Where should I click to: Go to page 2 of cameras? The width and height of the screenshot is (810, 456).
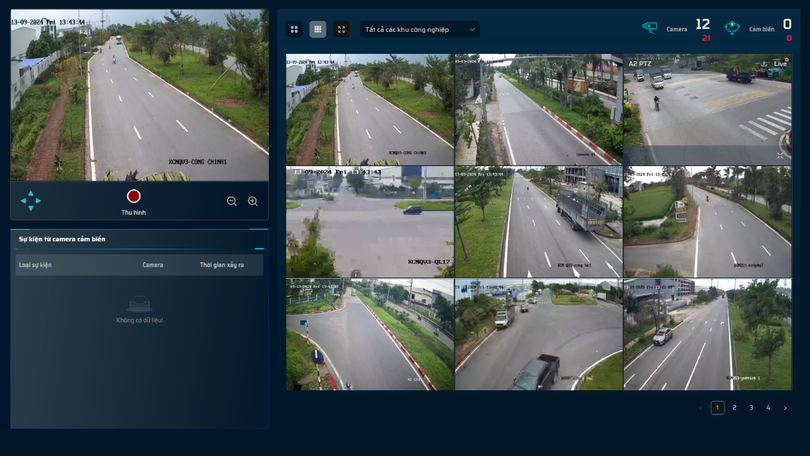[x=734, y=408]
